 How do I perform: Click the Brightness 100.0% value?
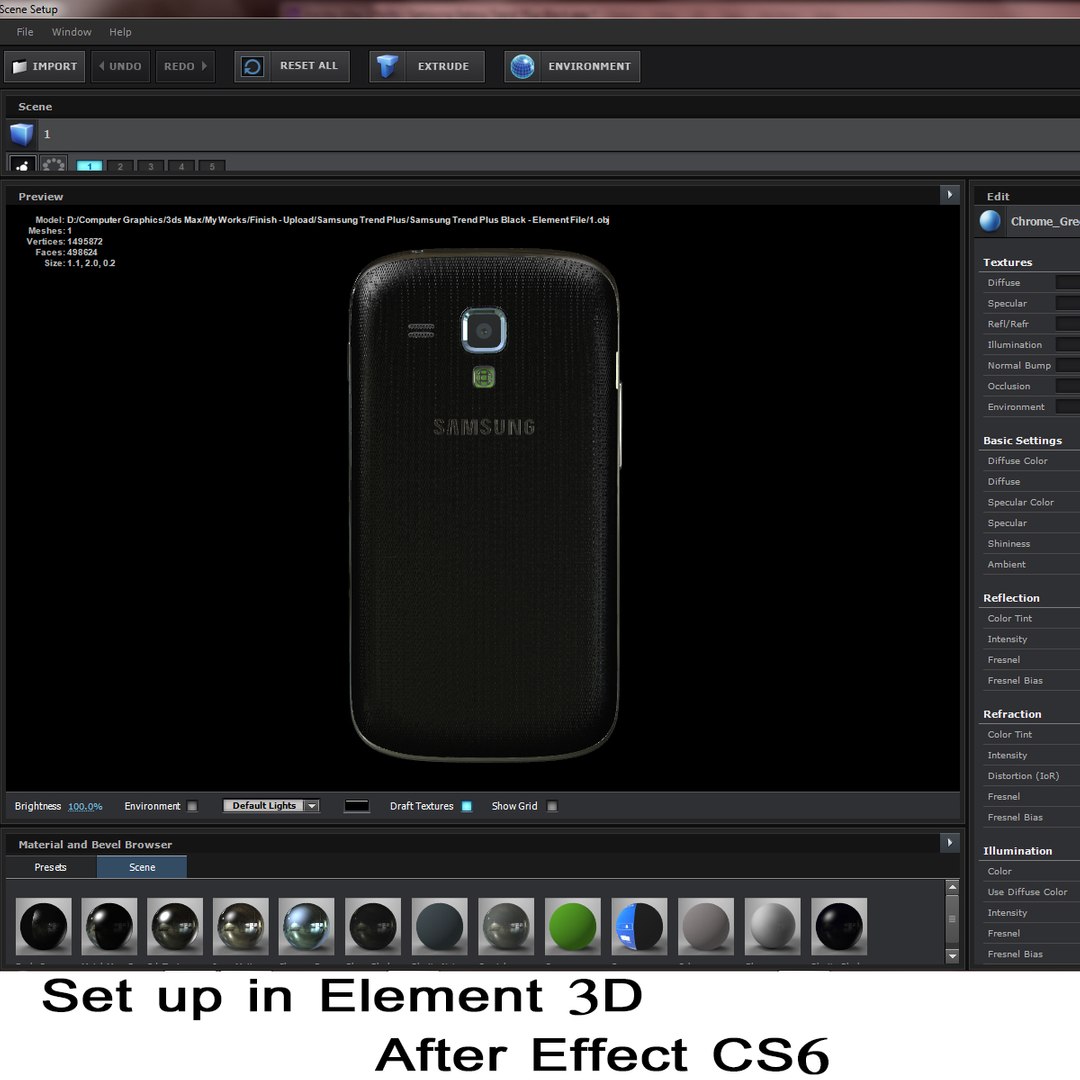coord(85,807)
